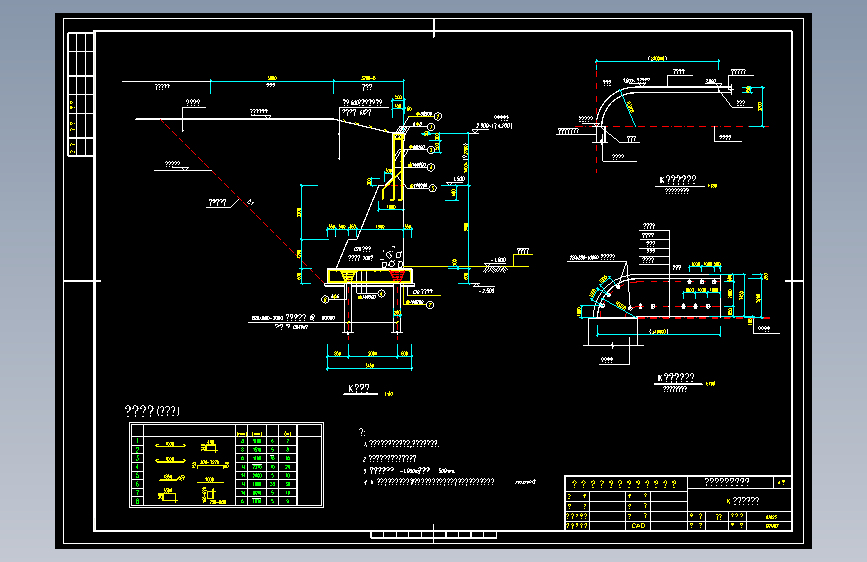Click the circled rebar callout number 3
The width and height of the screenshot is (867, 562).
431,150
